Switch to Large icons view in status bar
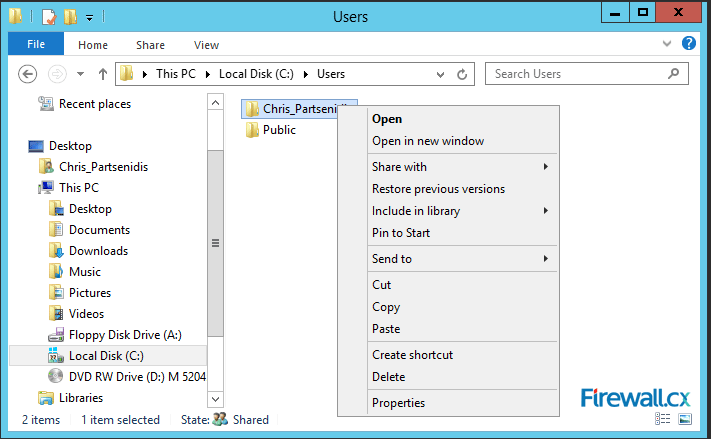 point(685,419)
